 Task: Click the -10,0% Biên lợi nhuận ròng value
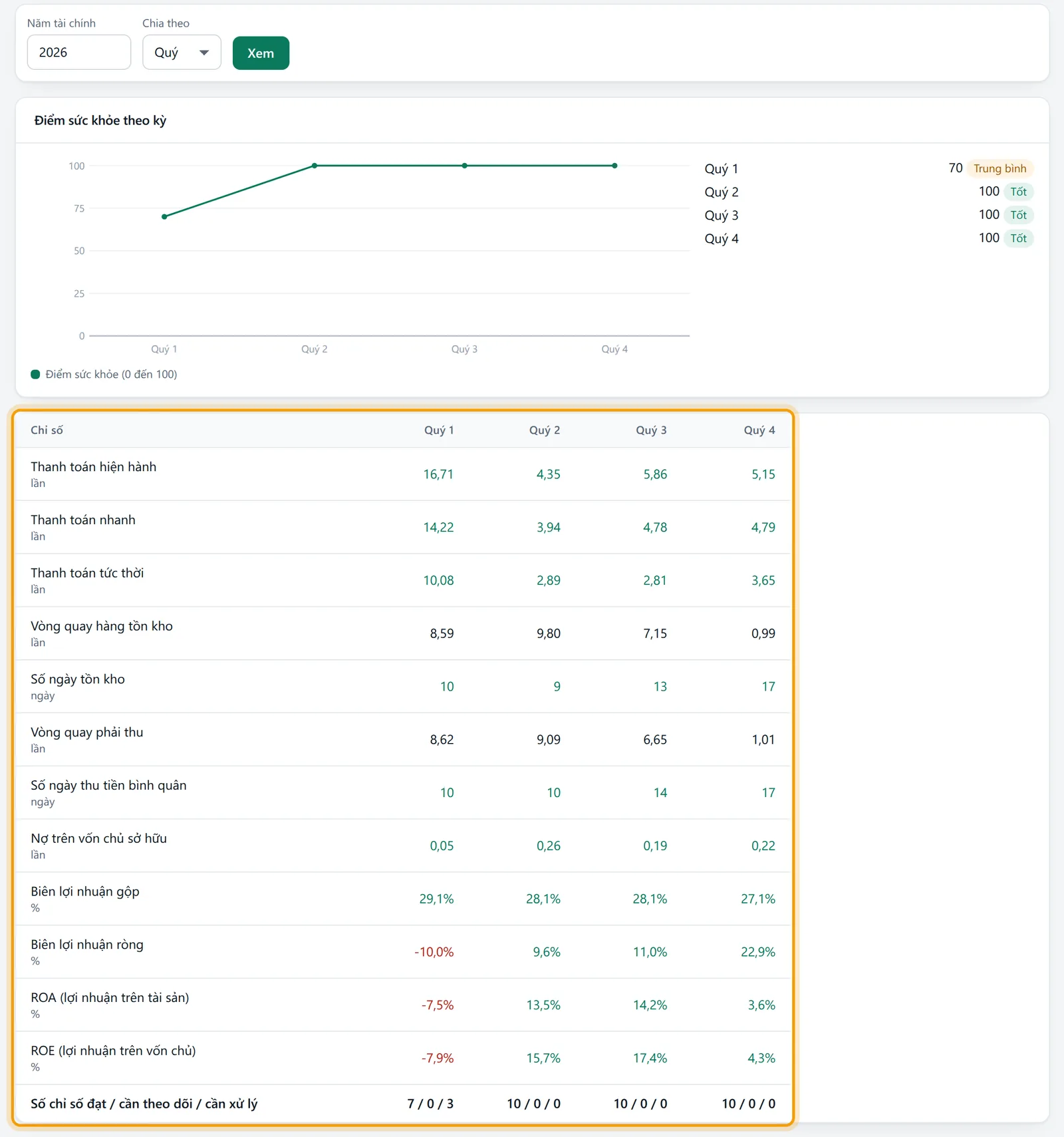[434, 952]
